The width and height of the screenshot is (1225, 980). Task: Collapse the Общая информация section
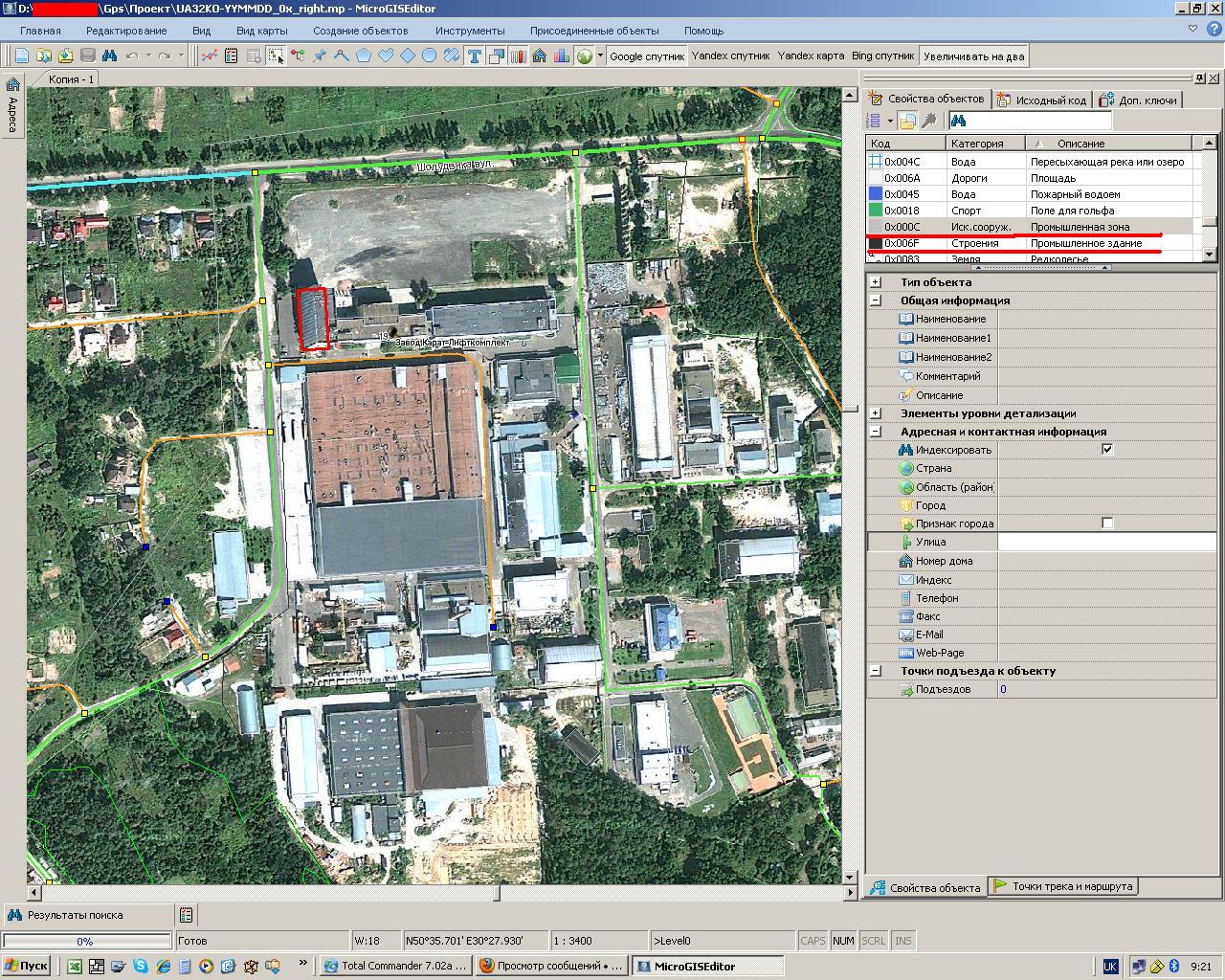point(875,301)
